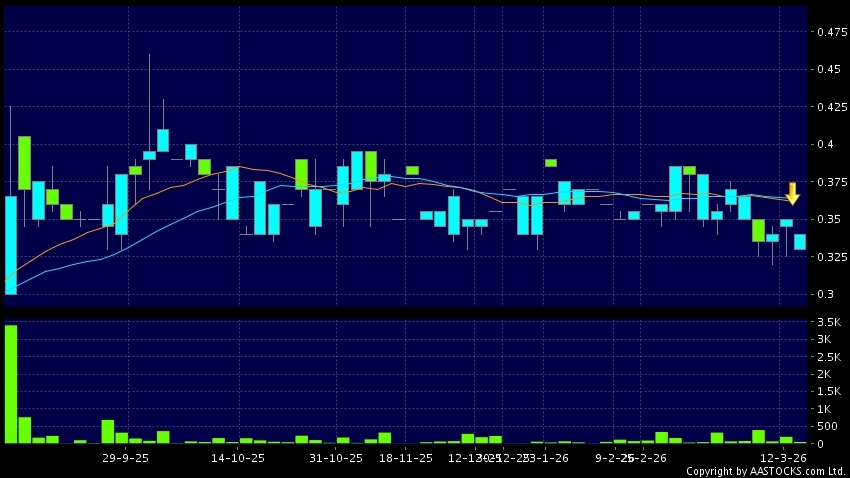Click the tallest green volume bar

(x=11, y=384)
